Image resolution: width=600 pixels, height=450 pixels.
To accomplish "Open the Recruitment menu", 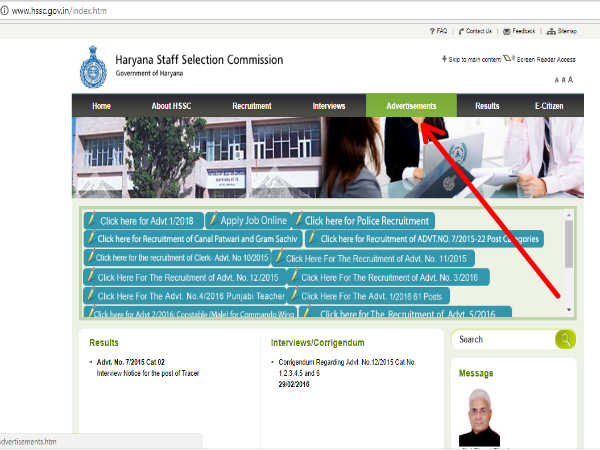I will click(x=252, y=106).
